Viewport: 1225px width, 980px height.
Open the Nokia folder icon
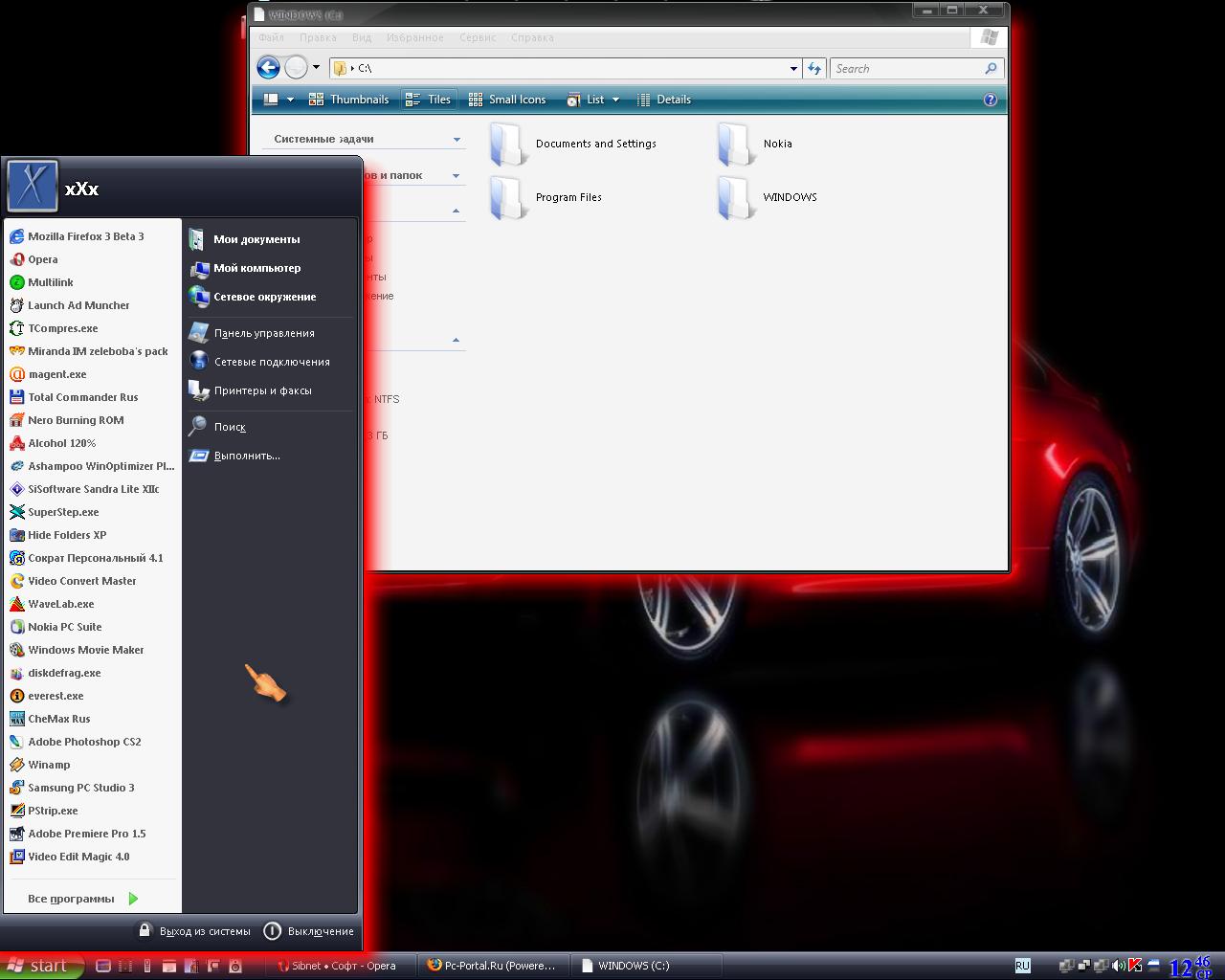tap(734, 145)
